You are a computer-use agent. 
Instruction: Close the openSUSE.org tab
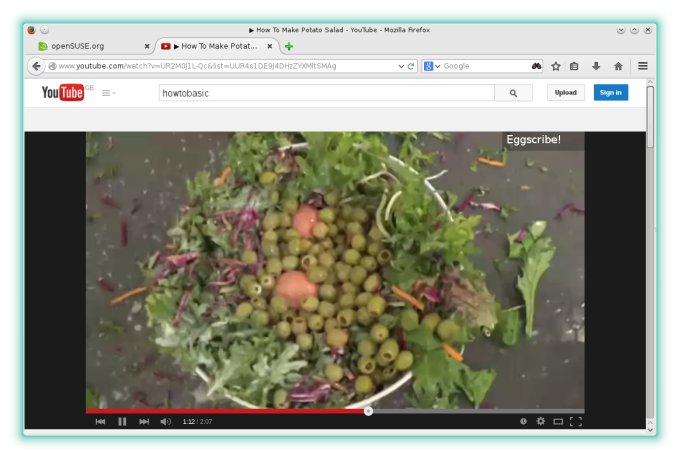click(x=147, y=46)
